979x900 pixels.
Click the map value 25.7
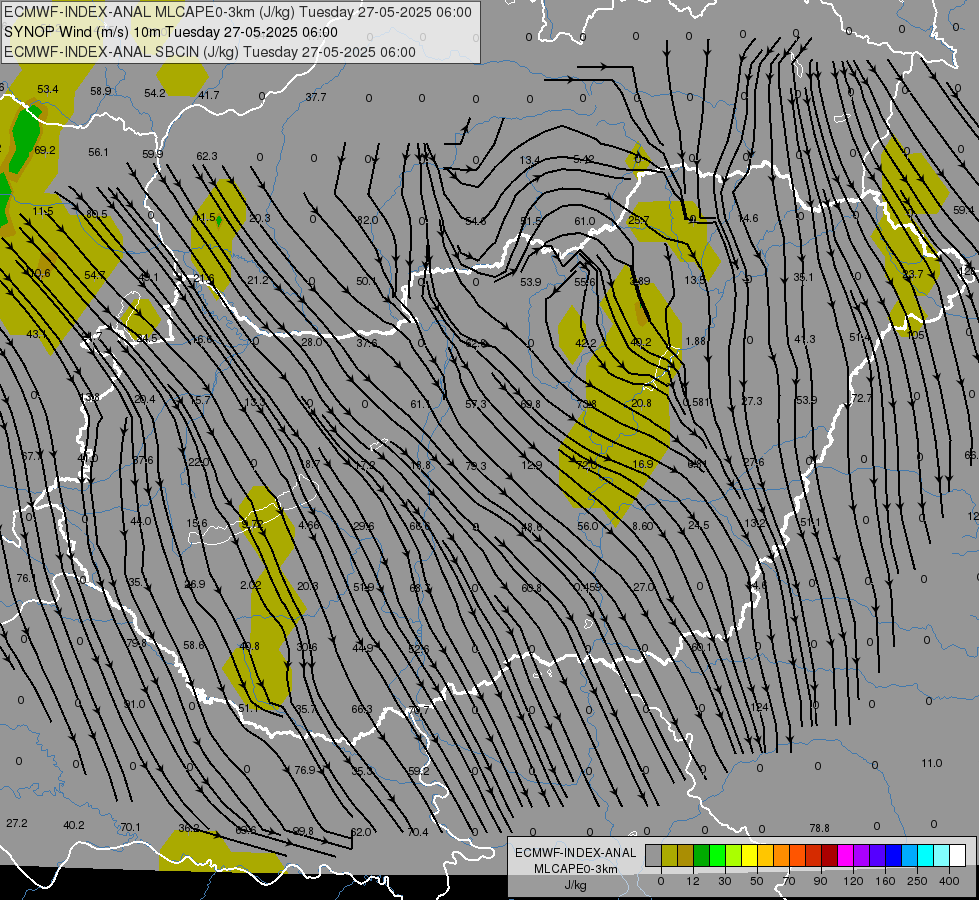click(x=639, y=220)
